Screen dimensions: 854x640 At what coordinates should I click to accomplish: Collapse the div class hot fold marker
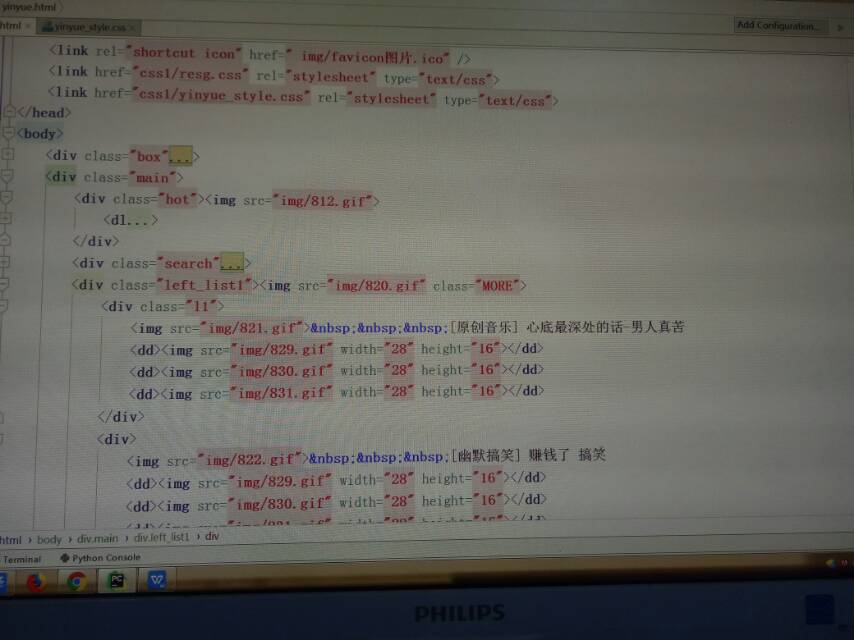pyautogui.click(x=7, y=197)
